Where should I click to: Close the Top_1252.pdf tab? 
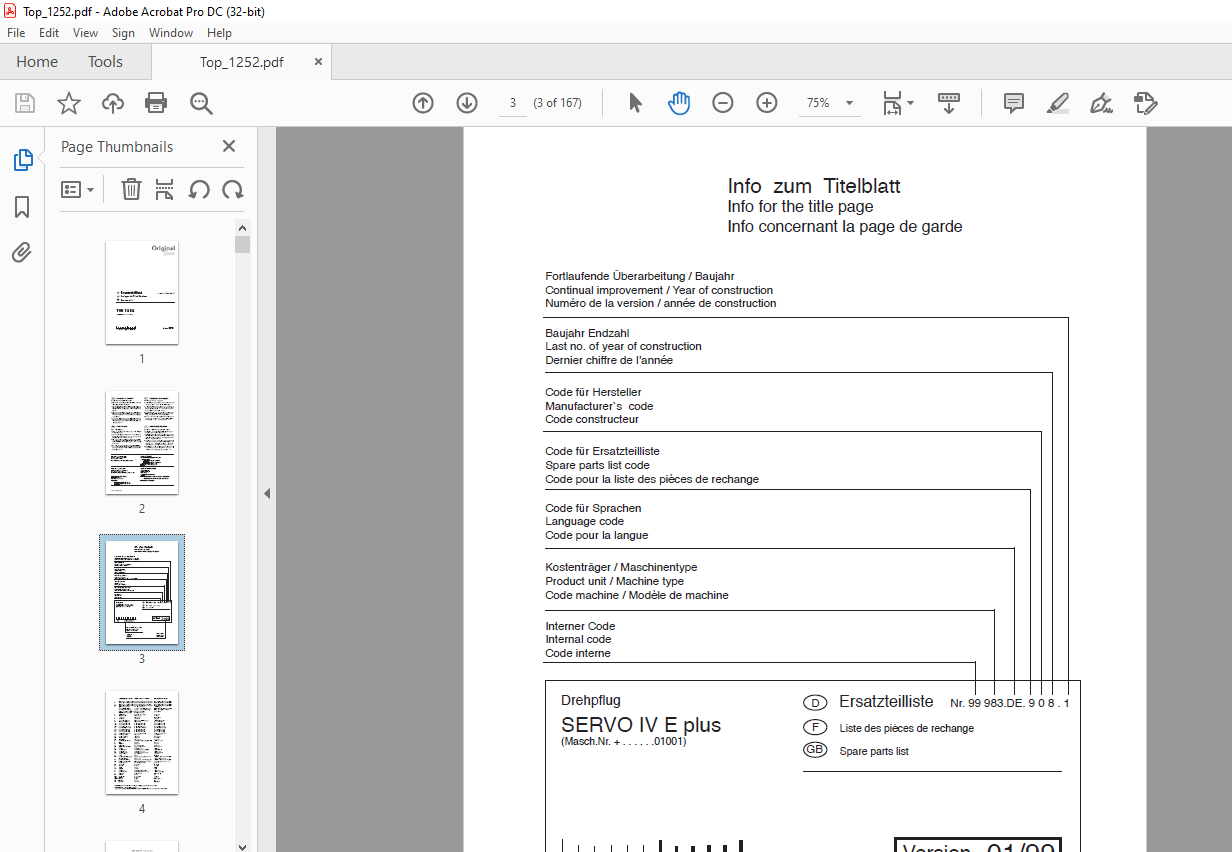click(319, 61)
